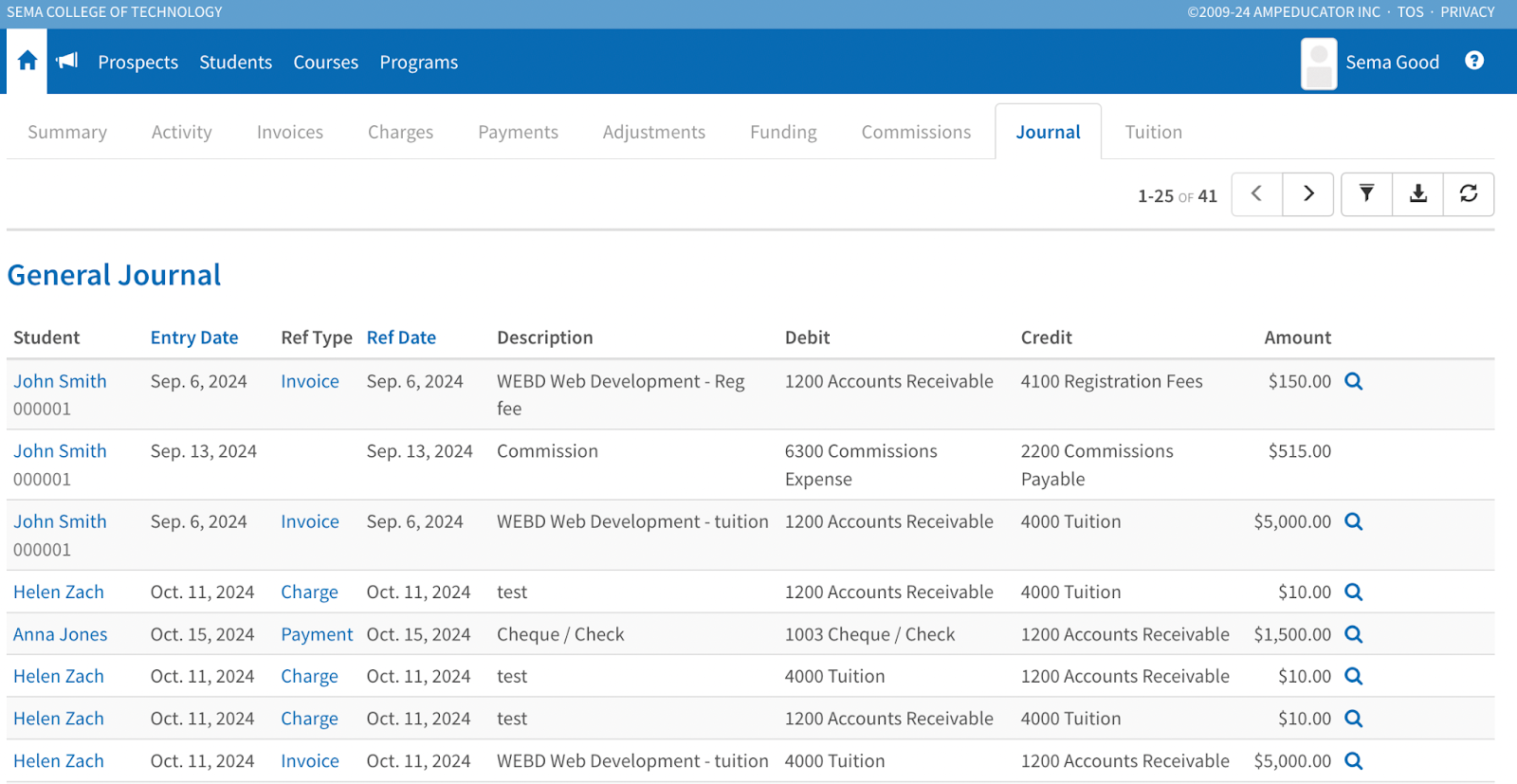
Task: Open Prospects menu
Action: click(138, 63)
